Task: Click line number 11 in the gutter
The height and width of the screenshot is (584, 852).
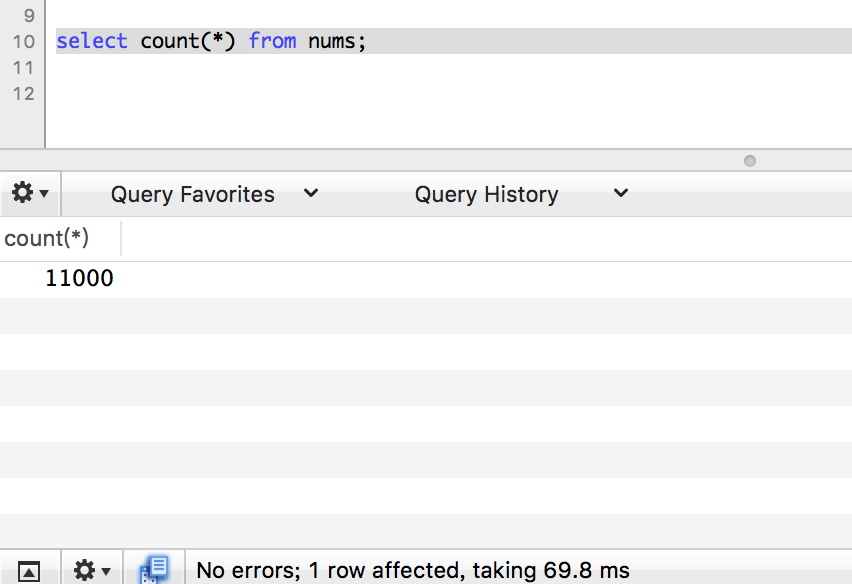Action: pyautogui.click(x=23, y=68)
